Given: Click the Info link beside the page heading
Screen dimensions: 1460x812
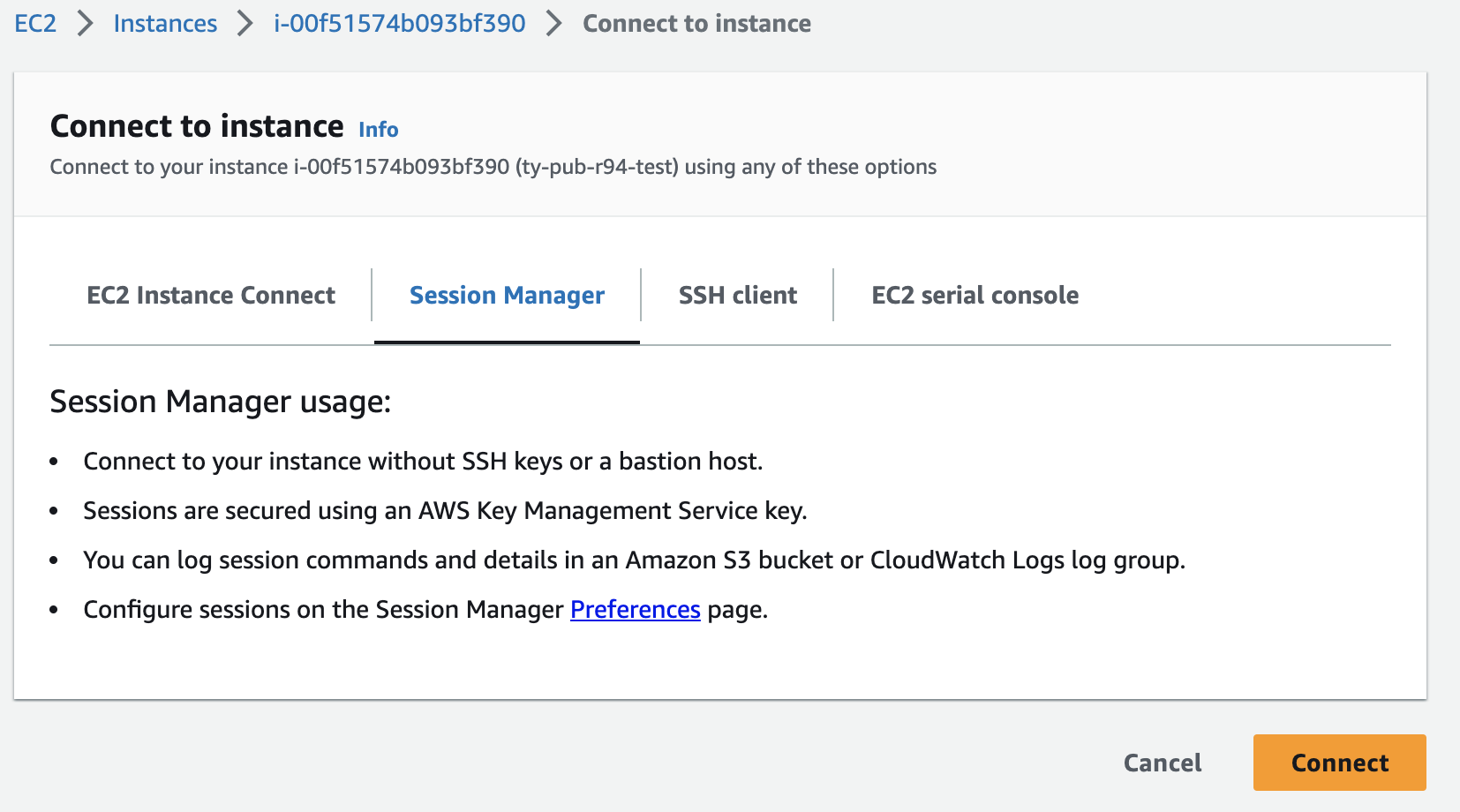Looking at the screenshot, I should [x=377, y=129].
